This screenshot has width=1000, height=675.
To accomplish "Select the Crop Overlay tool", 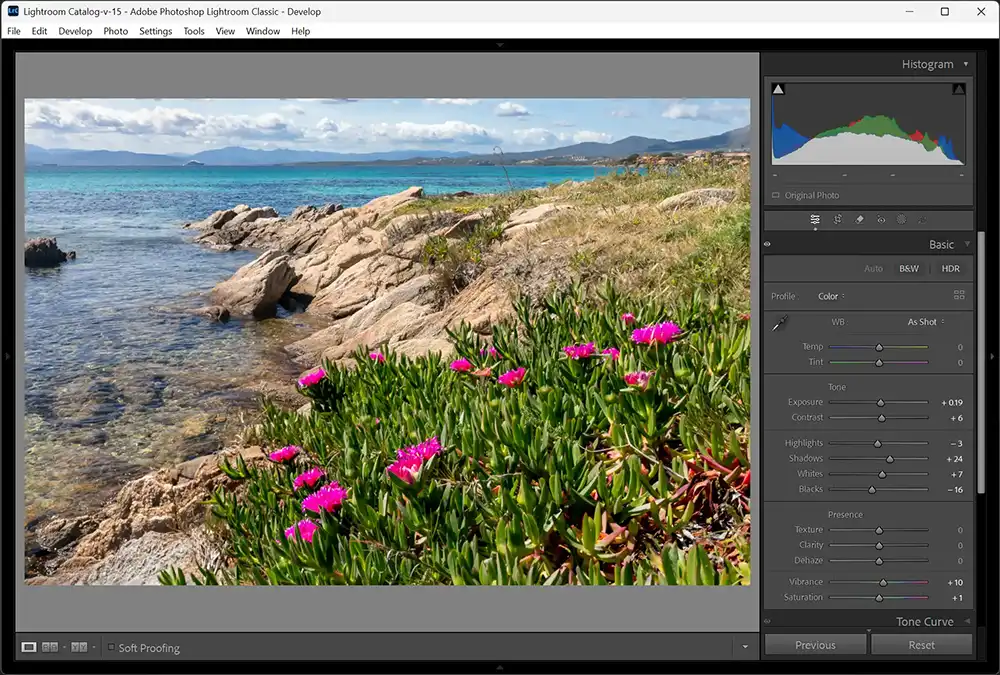I will pos(838,219).
